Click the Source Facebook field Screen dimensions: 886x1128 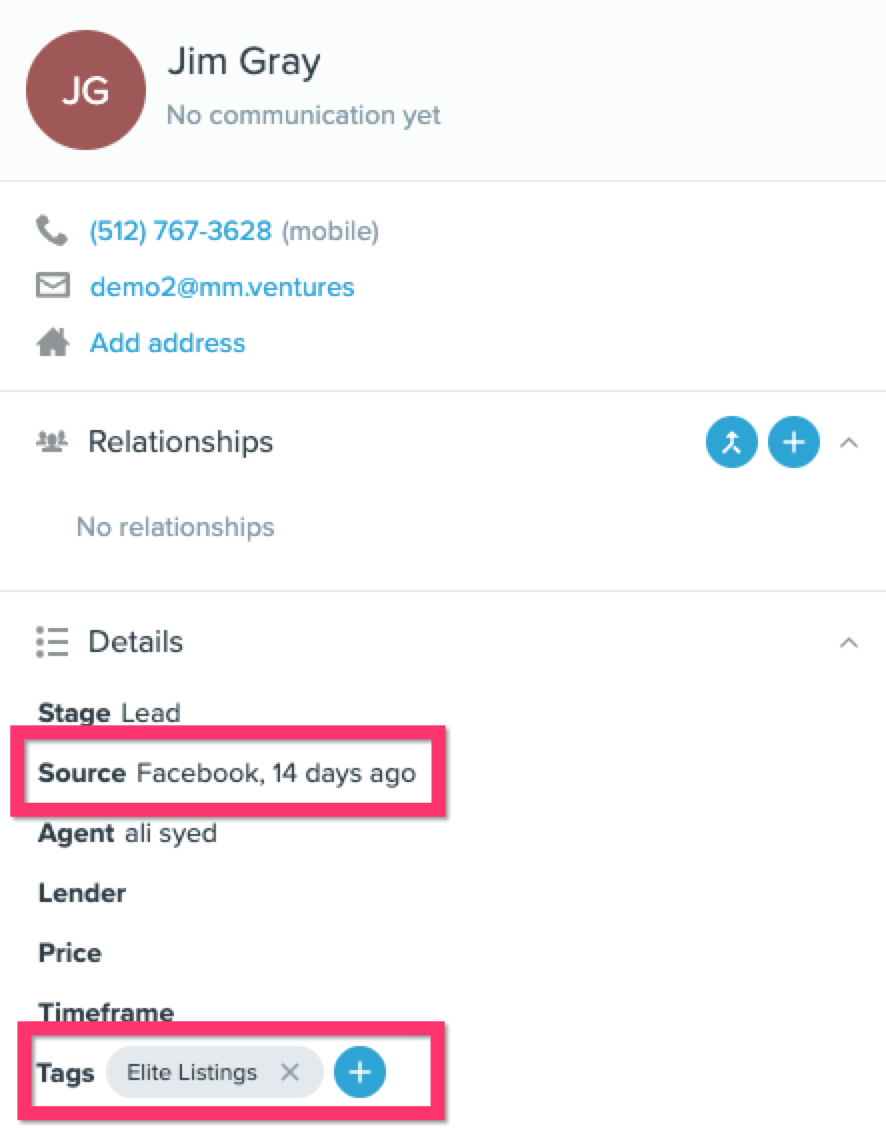[x=227, y=773]
